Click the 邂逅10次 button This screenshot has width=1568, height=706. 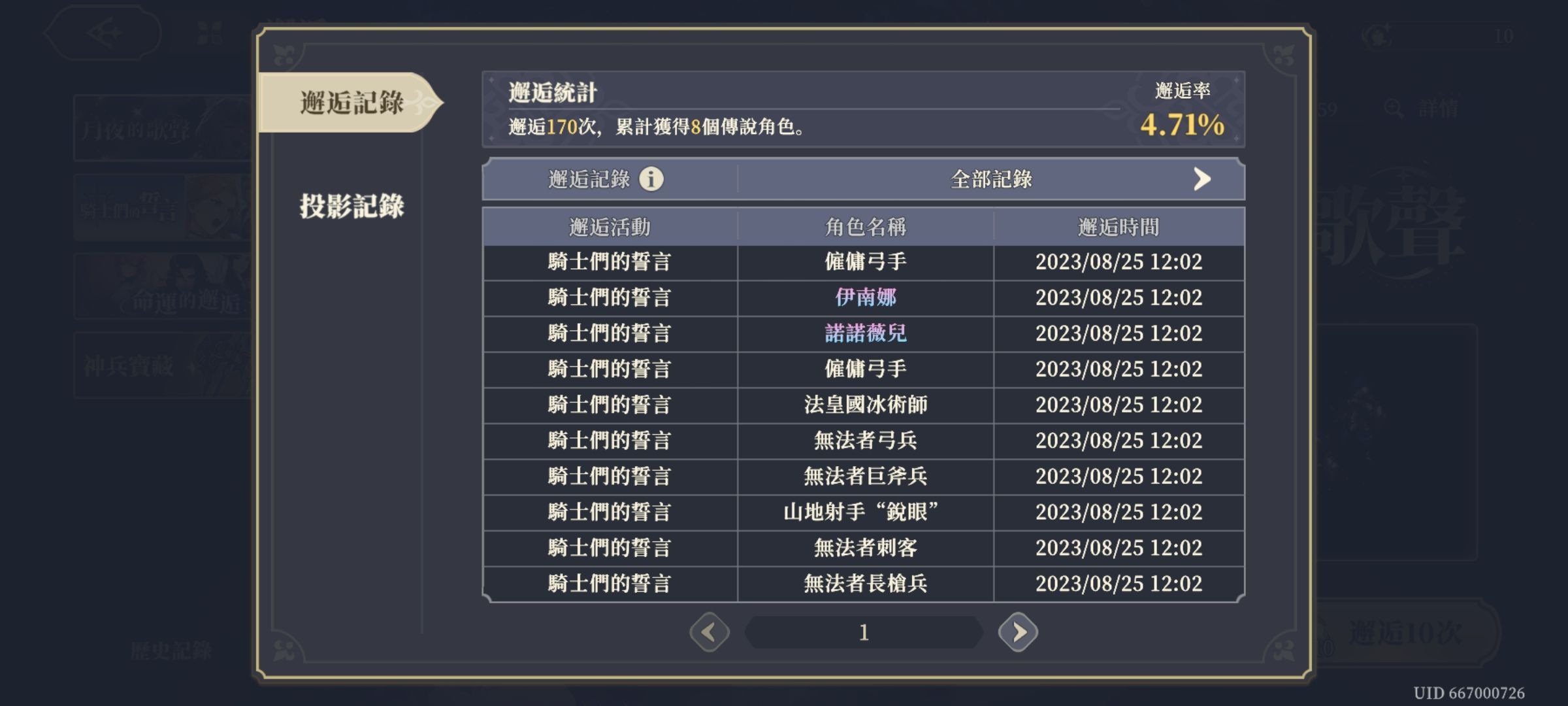(x=1405, y=633)
